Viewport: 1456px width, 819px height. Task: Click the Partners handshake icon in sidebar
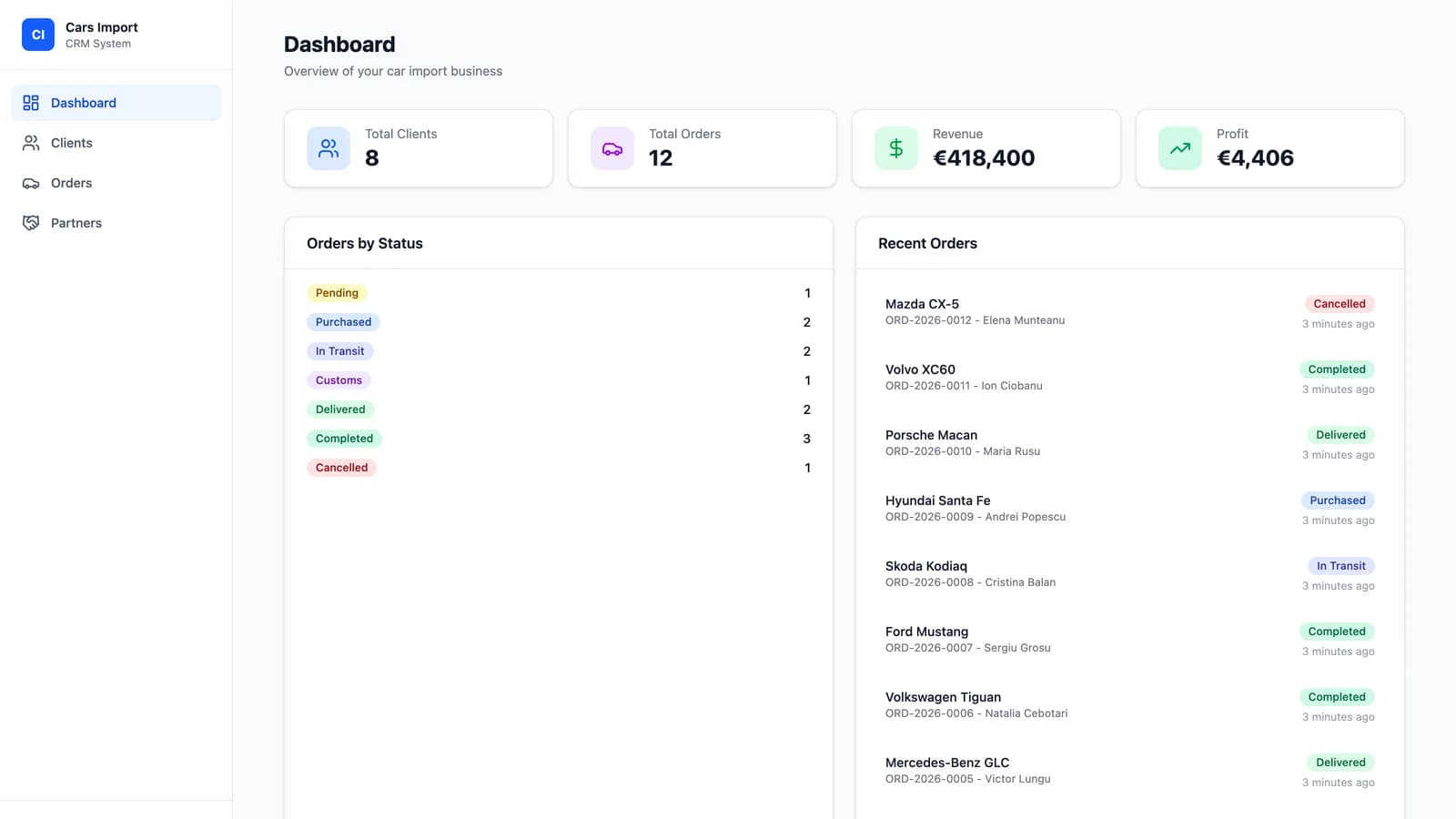coord(31,223)
